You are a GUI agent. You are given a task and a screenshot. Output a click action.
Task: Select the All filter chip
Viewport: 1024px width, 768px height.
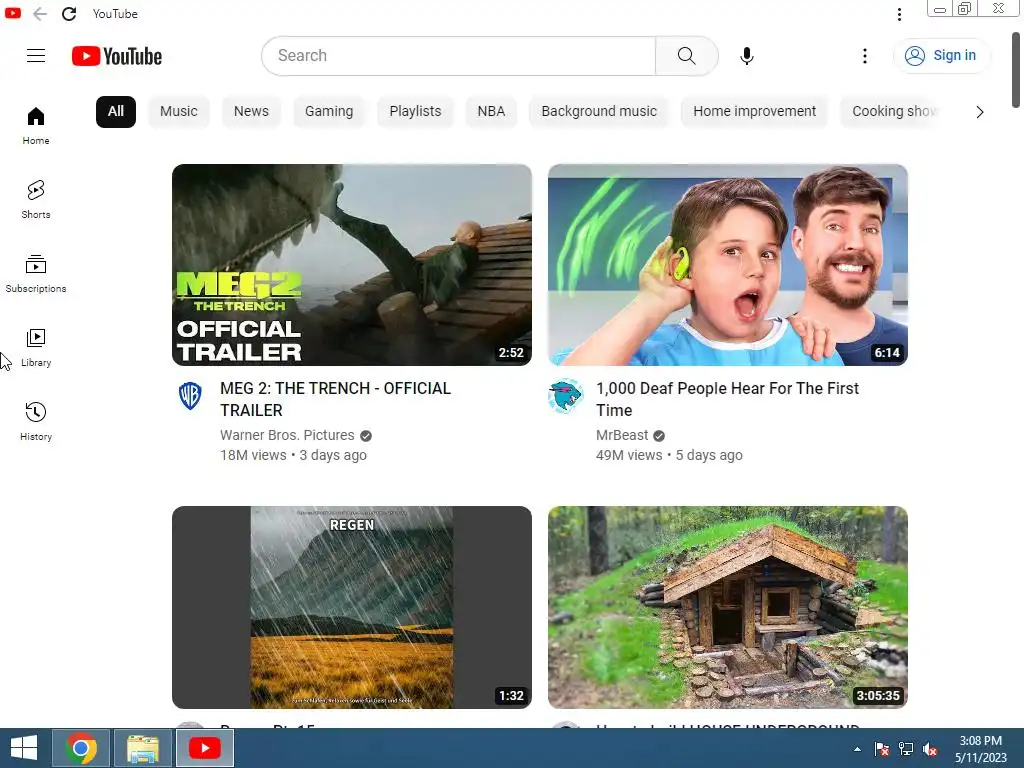pyautogui.click(x=116, y=112)
